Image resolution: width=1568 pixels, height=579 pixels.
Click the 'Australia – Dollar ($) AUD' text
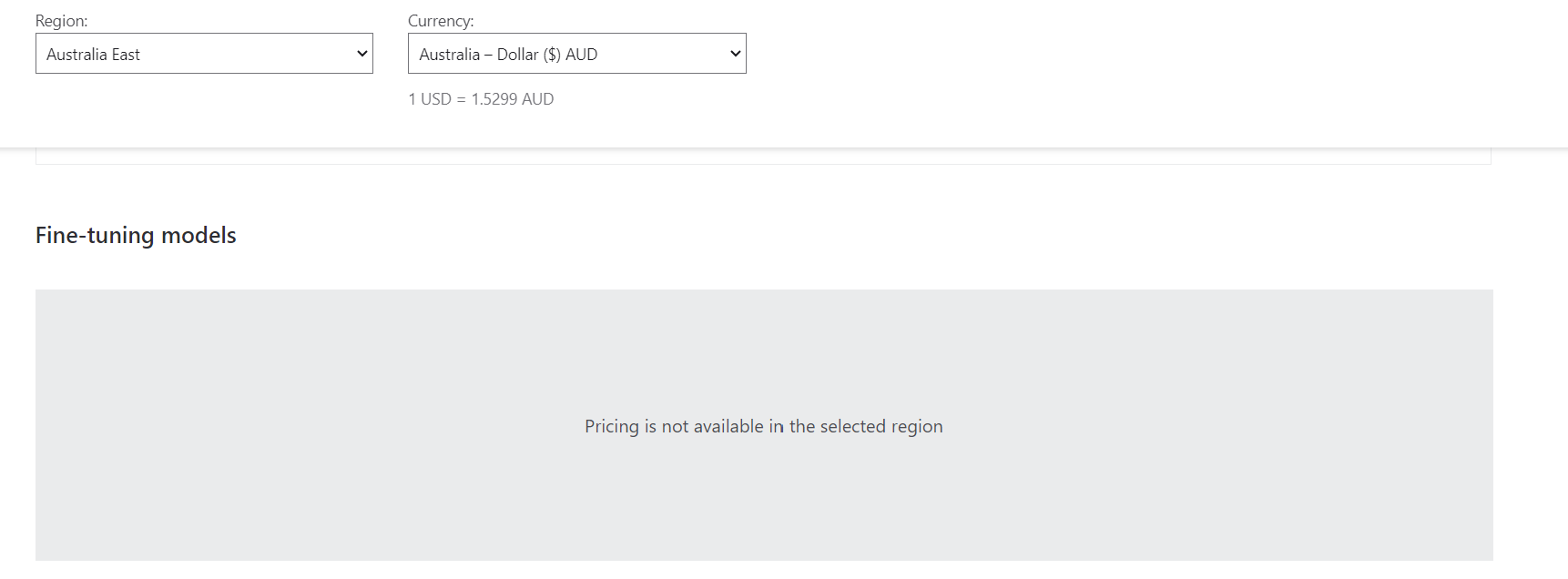(508, 55)
